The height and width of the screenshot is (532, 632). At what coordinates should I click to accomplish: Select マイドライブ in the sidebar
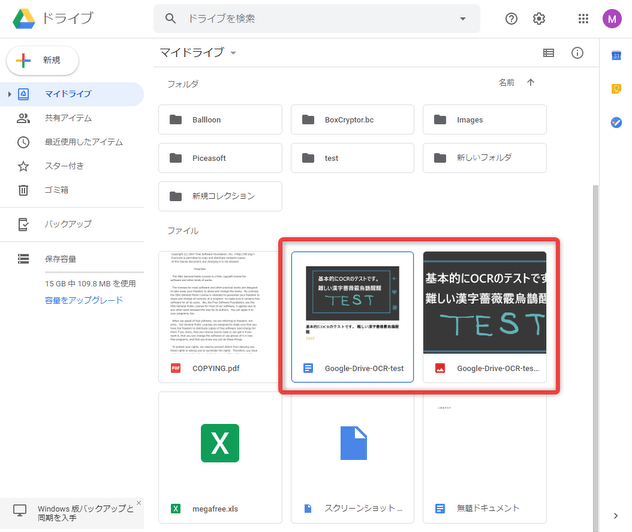pyautogui.click(x=72, y=94)
